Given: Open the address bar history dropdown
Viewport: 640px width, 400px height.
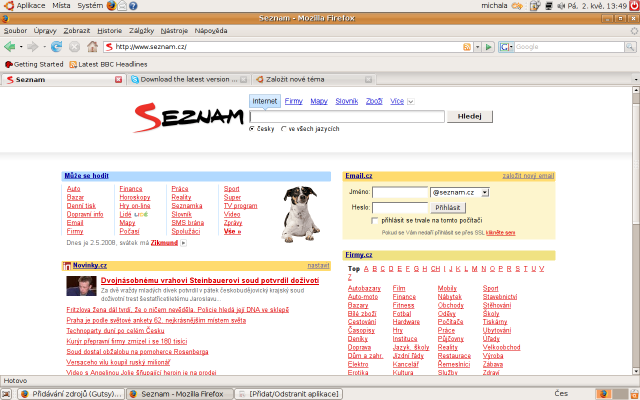Looking at the screenshot, I should 478,47.
